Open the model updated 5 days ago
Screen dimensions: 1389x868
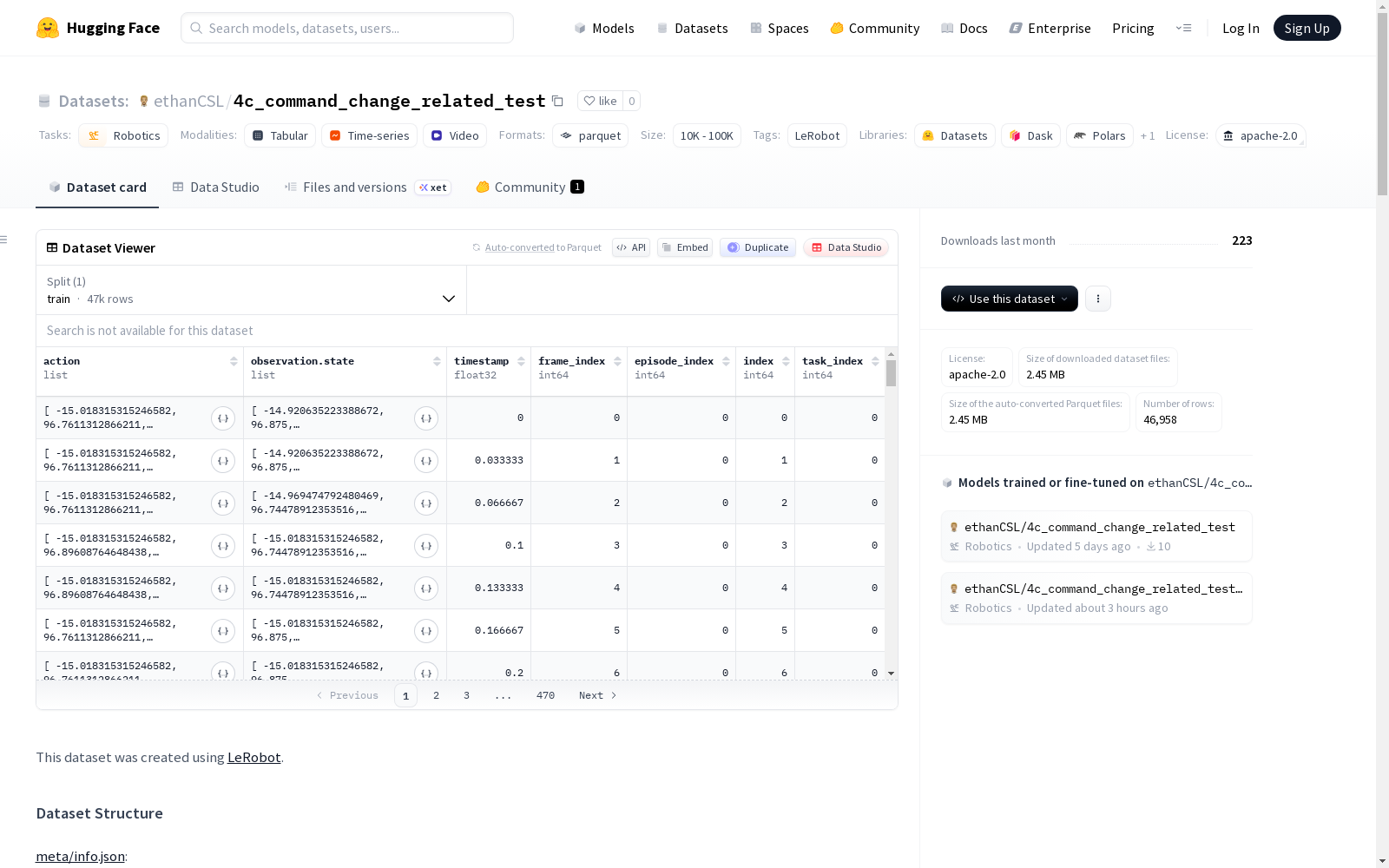click(1096, 536)
